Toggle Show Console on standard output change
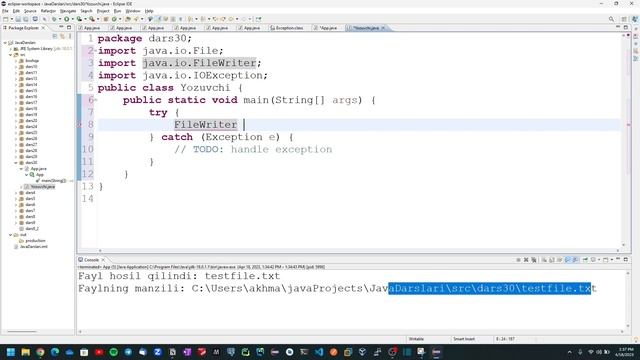This screenshot has height=360, width=640. point(567,260)
